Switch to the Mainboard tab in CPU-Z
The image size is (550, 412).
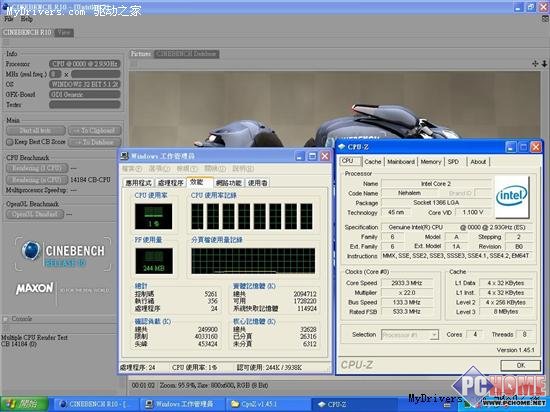coord(401,162)
